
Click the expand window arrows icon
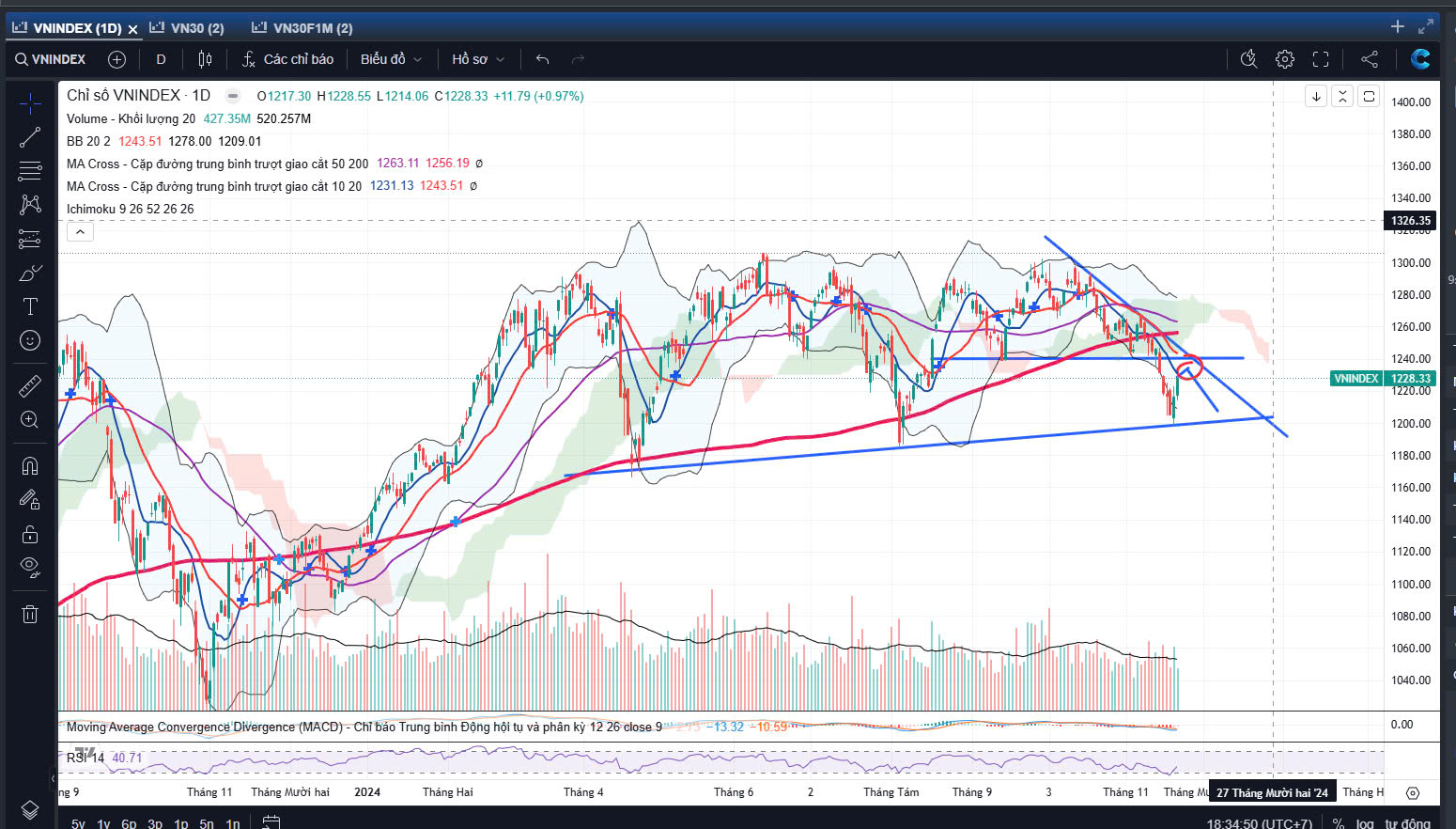(1426, 27)
